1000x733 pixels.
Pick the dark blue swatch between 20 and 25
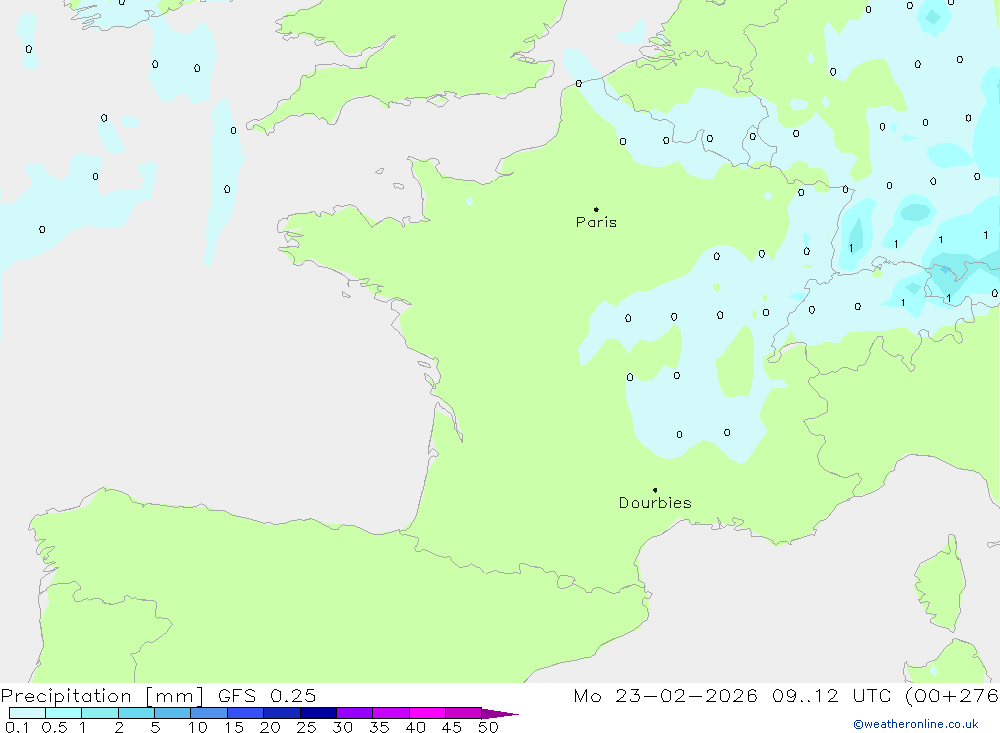[282, 713]
